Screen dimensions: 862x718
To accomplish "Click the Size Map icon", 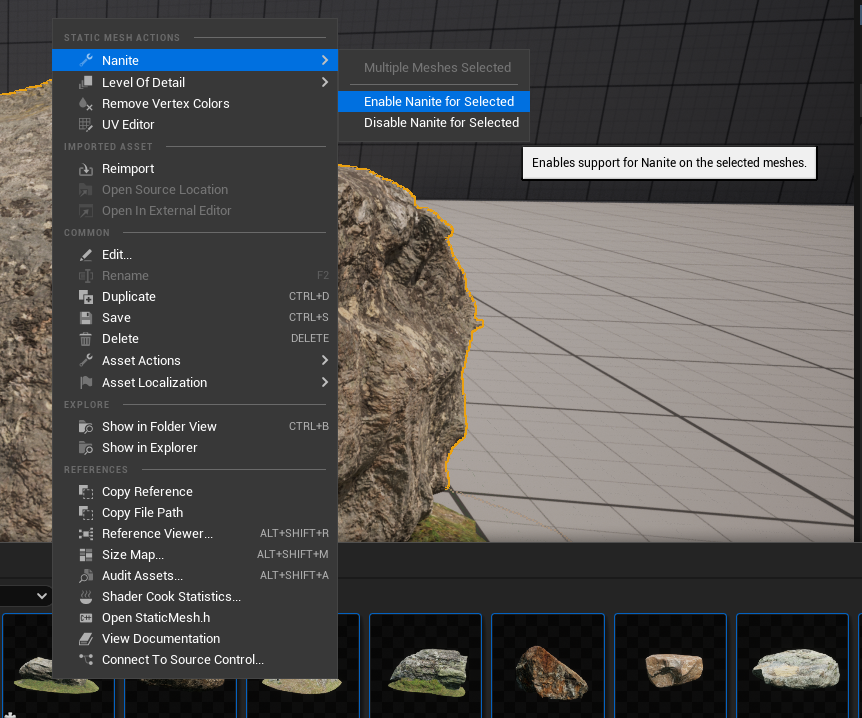I will pyautogui.click(x=86, y=555).
